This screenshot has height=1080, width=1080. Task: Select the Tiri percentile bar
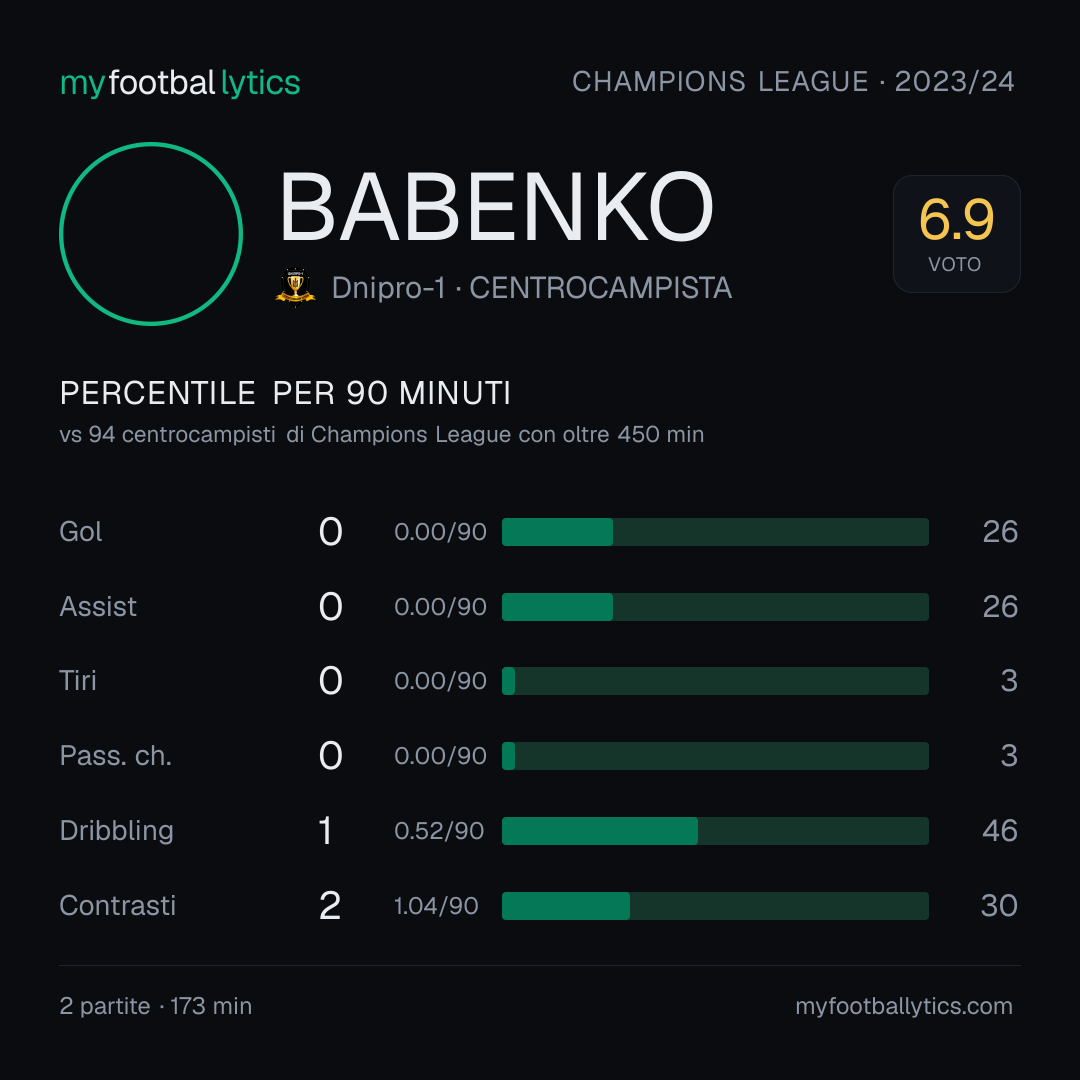point(715,681)
